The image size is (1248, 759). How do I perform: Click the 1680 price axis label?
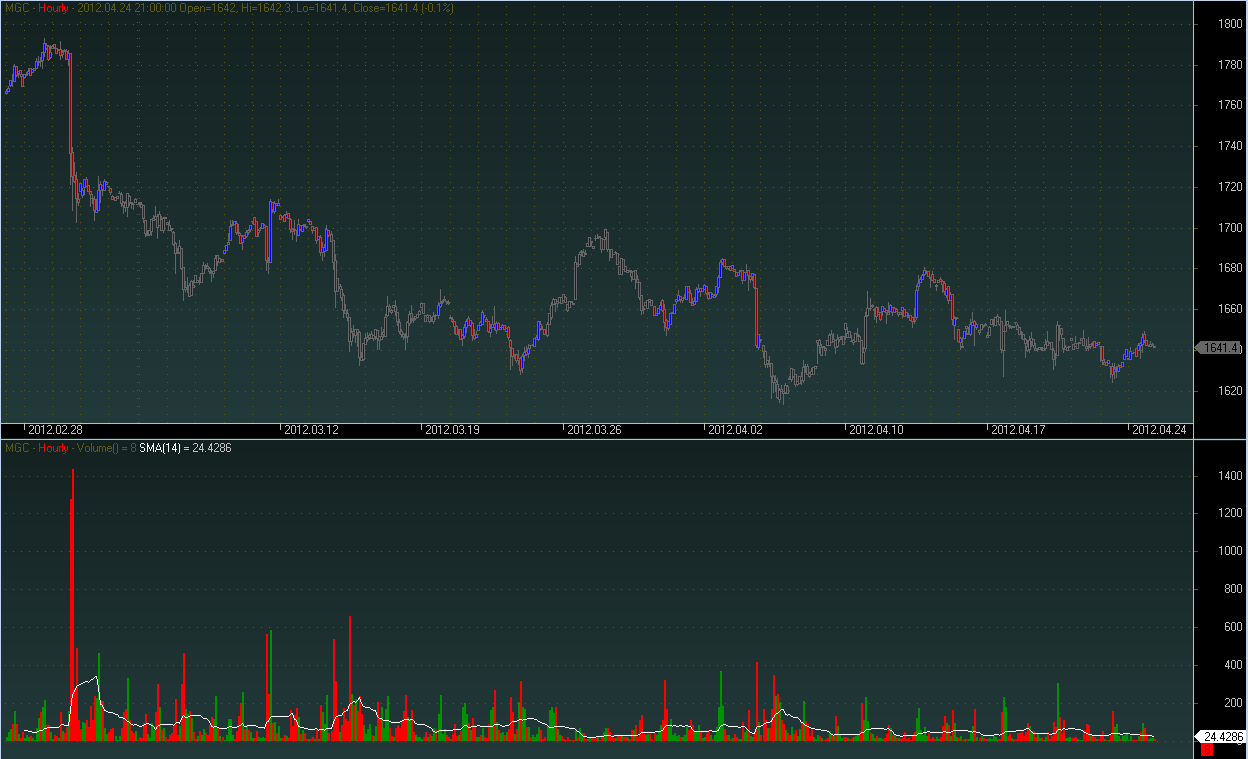pos(1230,268)
